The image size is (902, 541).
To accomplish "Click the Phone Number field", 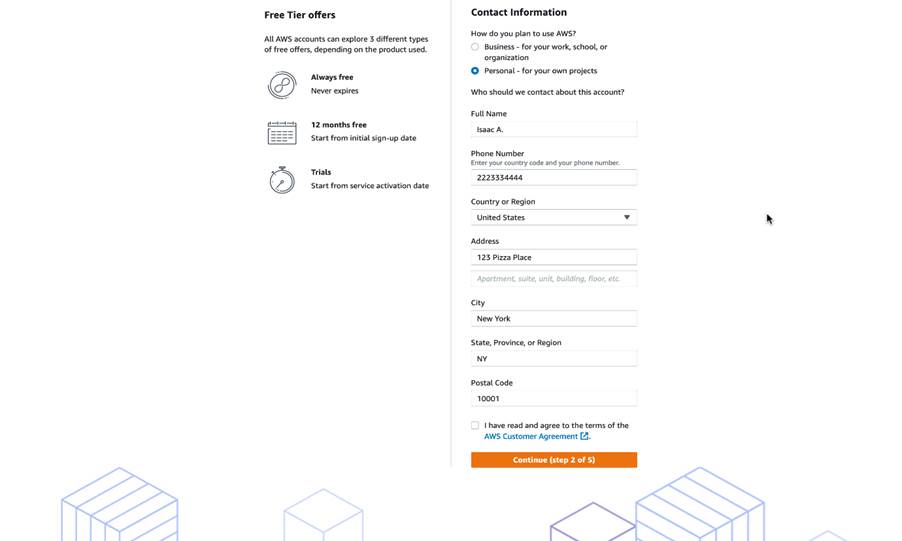I will tap(553, 177).
